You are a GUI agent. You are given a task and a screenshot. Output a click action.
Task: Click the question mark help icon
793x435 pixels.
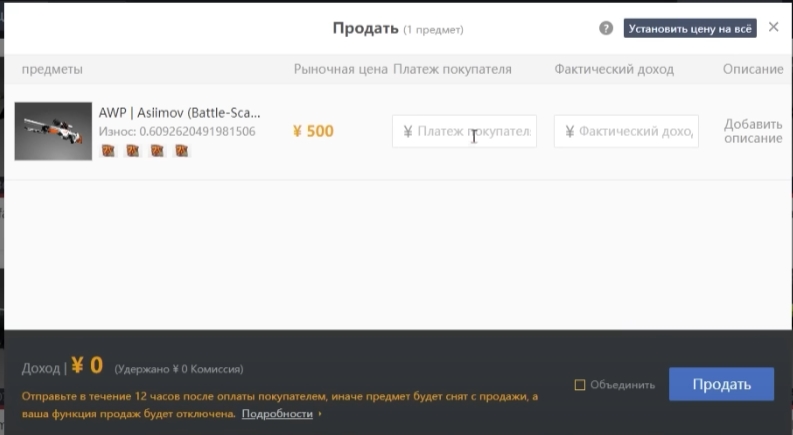click(606, 28)
